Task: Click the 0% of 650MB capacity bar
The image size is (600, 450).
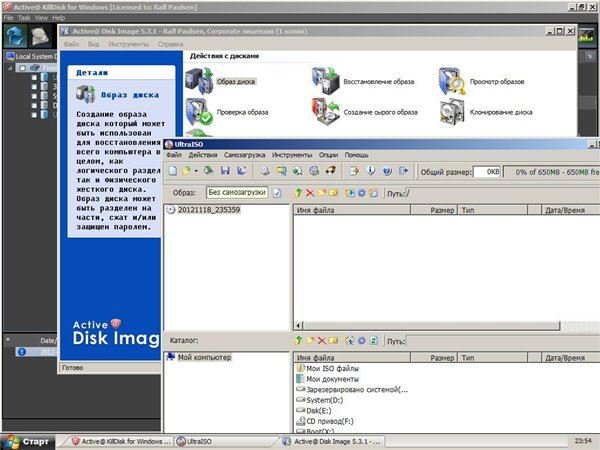Action: [x=551, y=172]
